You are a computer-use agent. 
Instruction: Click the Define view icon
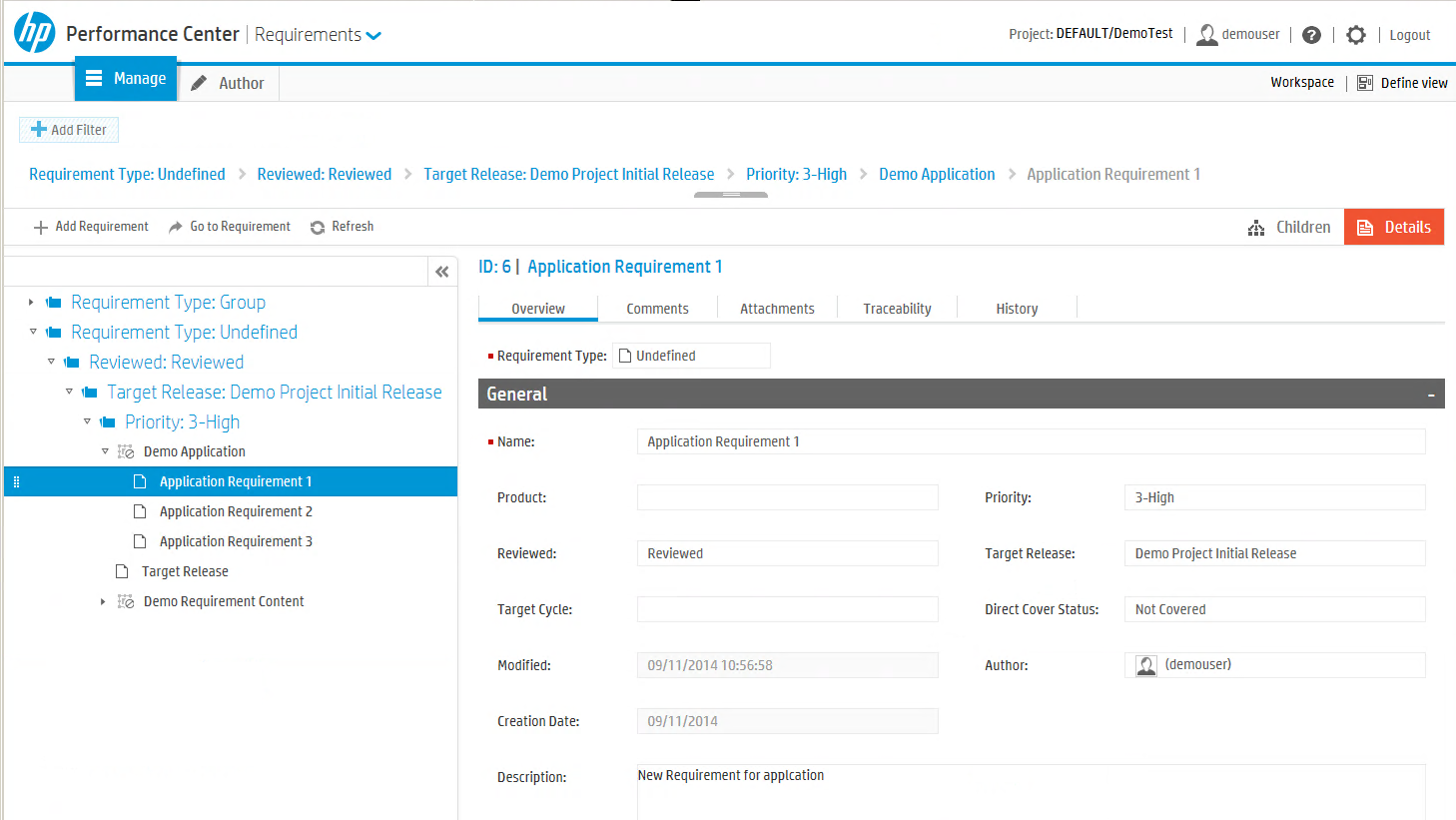1365,83
